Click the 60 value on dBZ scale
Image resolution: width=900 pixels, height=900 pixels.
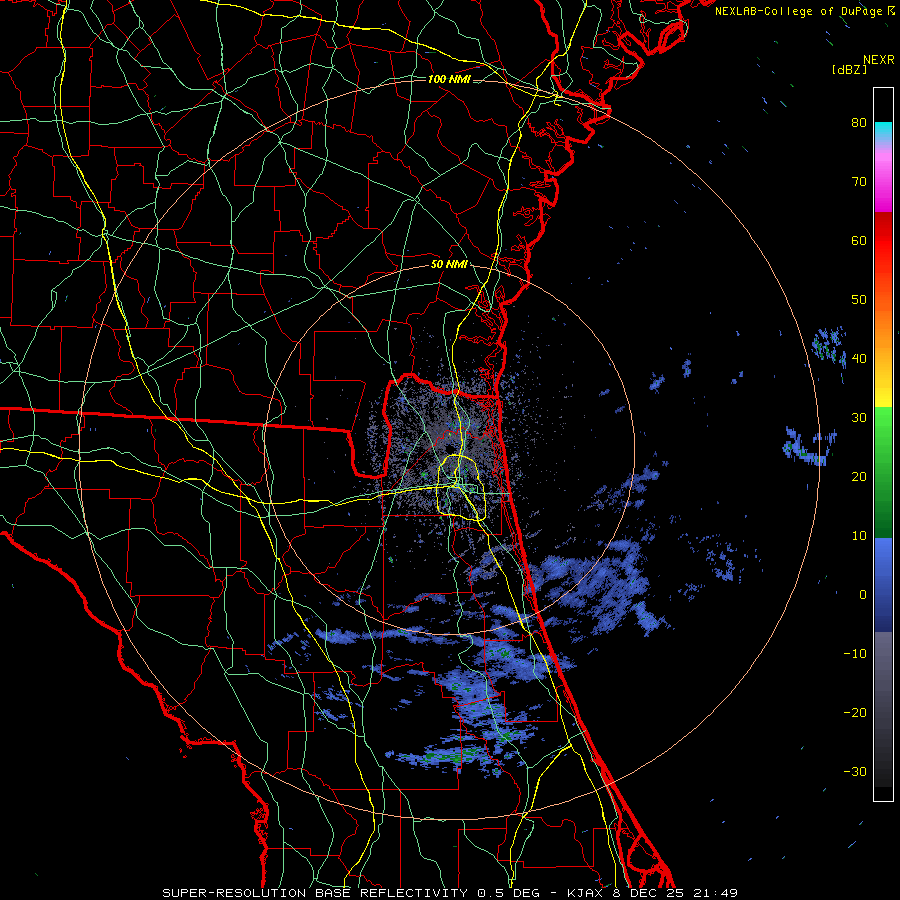[859, 240]
